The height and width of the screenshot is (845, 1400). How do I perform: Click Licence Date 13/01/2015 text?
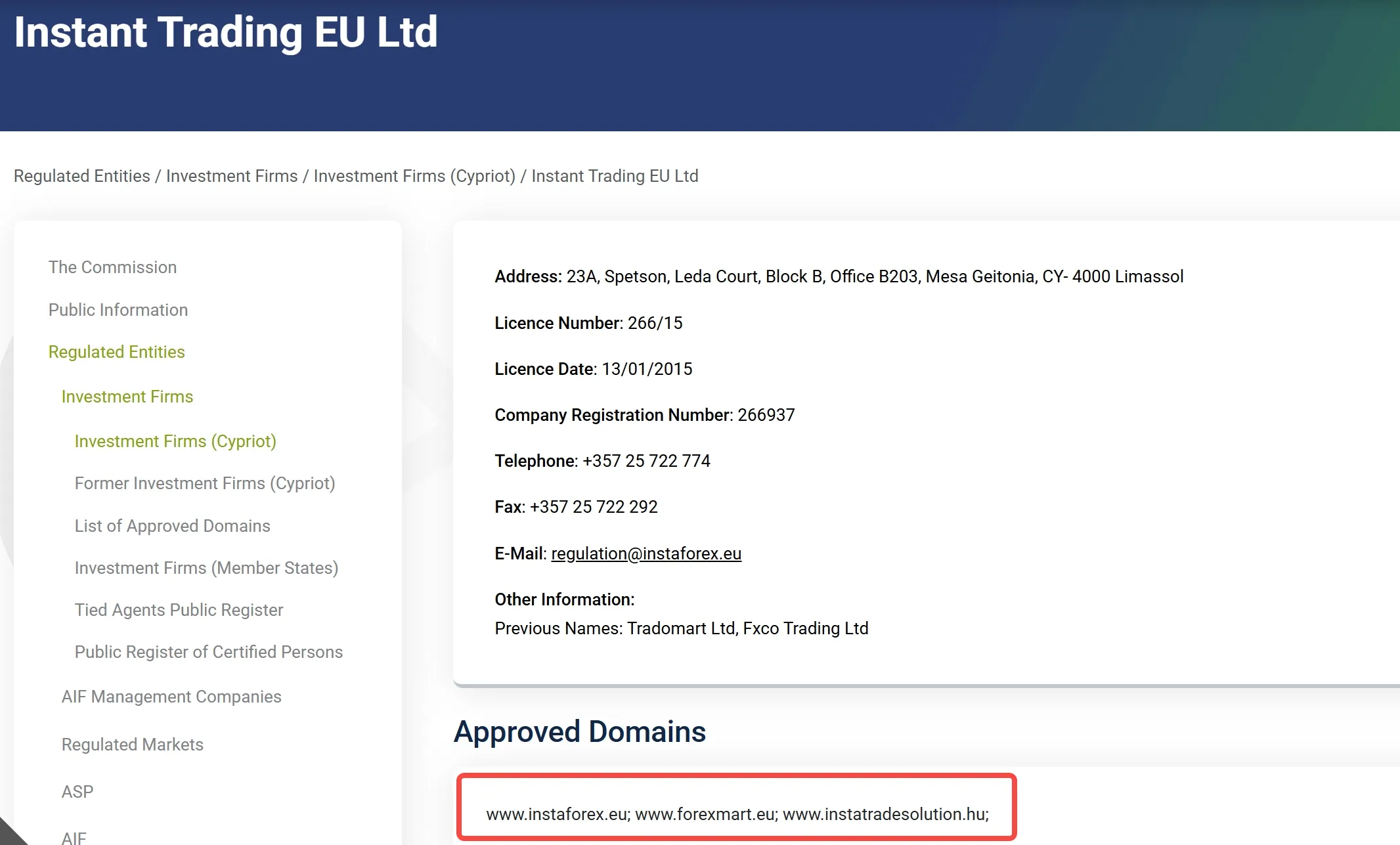coord(594,369)
